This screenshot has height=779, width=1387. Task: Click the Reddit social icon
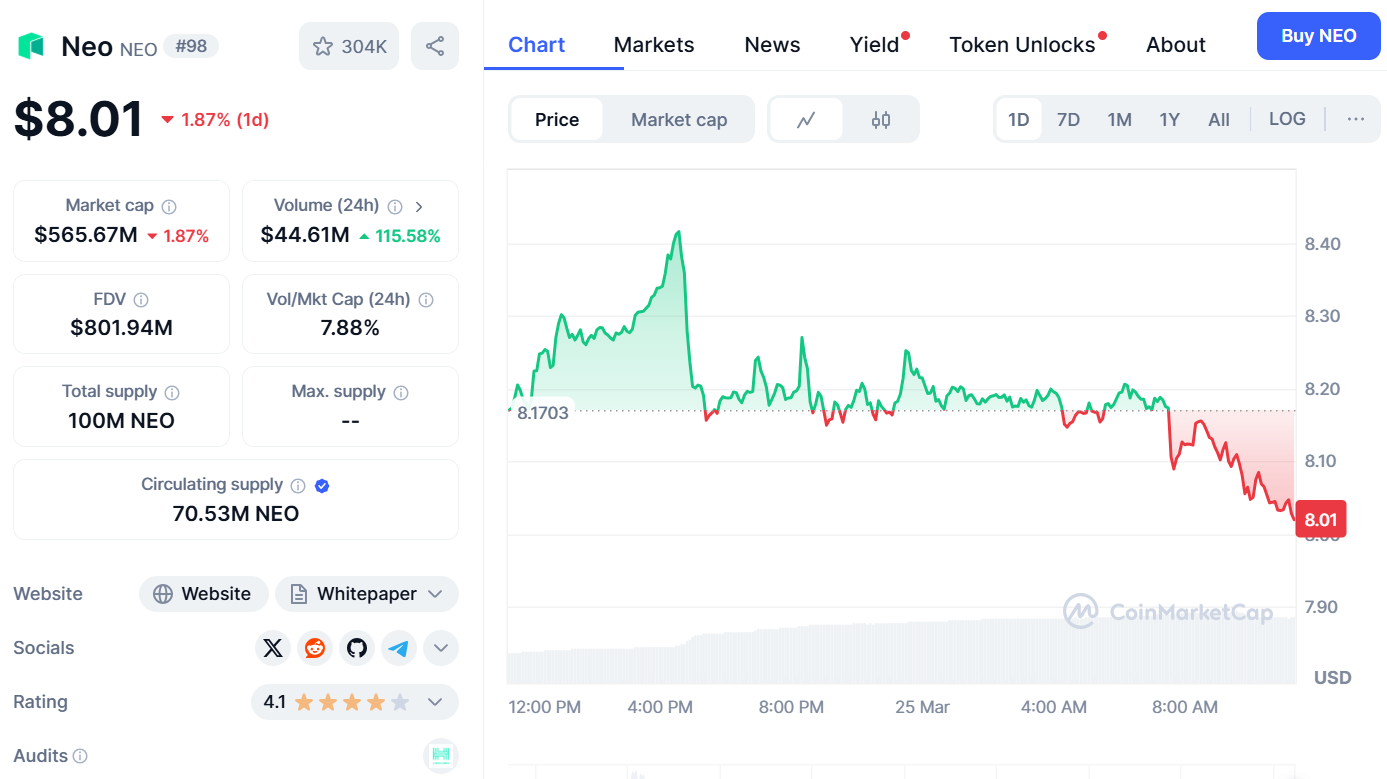tap(315, 648)
